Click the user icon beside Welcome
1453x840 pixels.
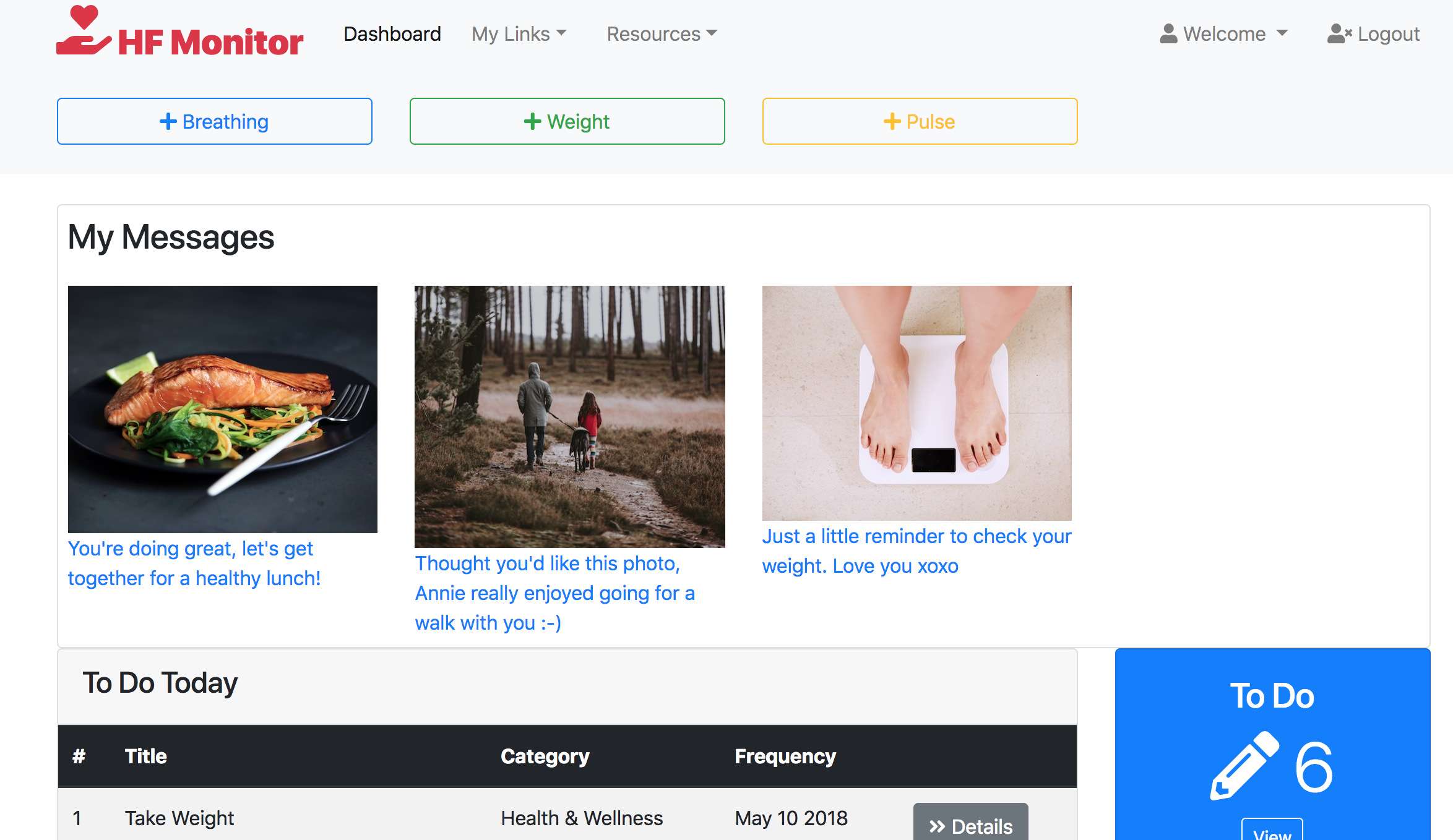click(1168, 34)
